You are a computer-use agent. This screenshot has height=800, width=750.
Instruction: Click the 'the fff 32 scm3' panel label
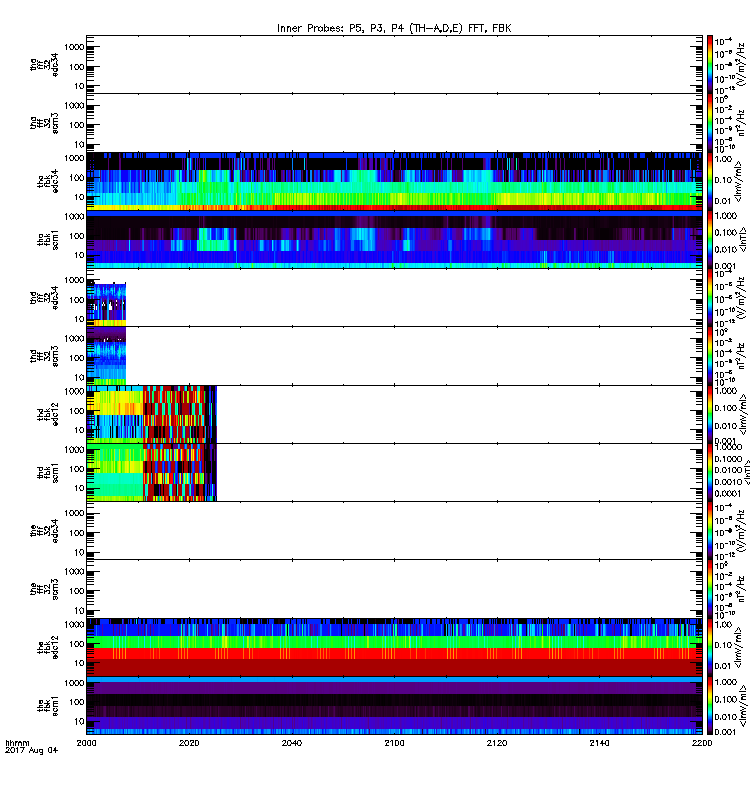[44, 589]
